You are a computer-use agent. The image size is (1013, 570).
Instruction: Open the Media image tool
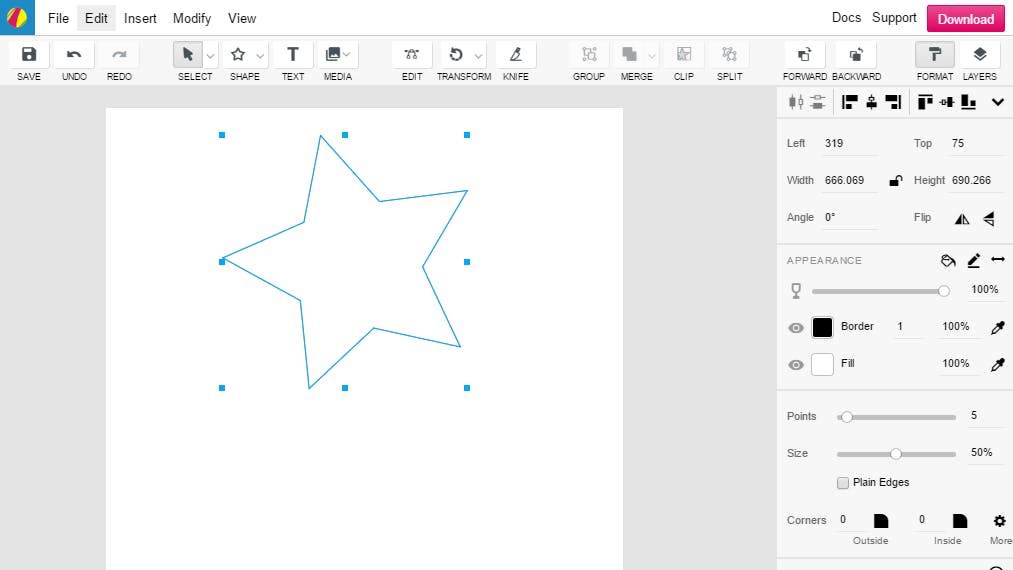[x=333, y=55]
